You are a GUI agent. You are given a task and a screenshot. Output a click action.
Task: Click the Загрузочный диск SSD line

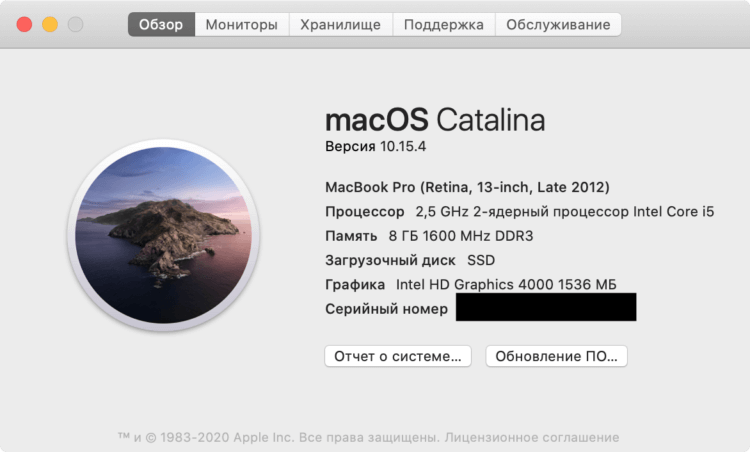(x=410, y=260)
